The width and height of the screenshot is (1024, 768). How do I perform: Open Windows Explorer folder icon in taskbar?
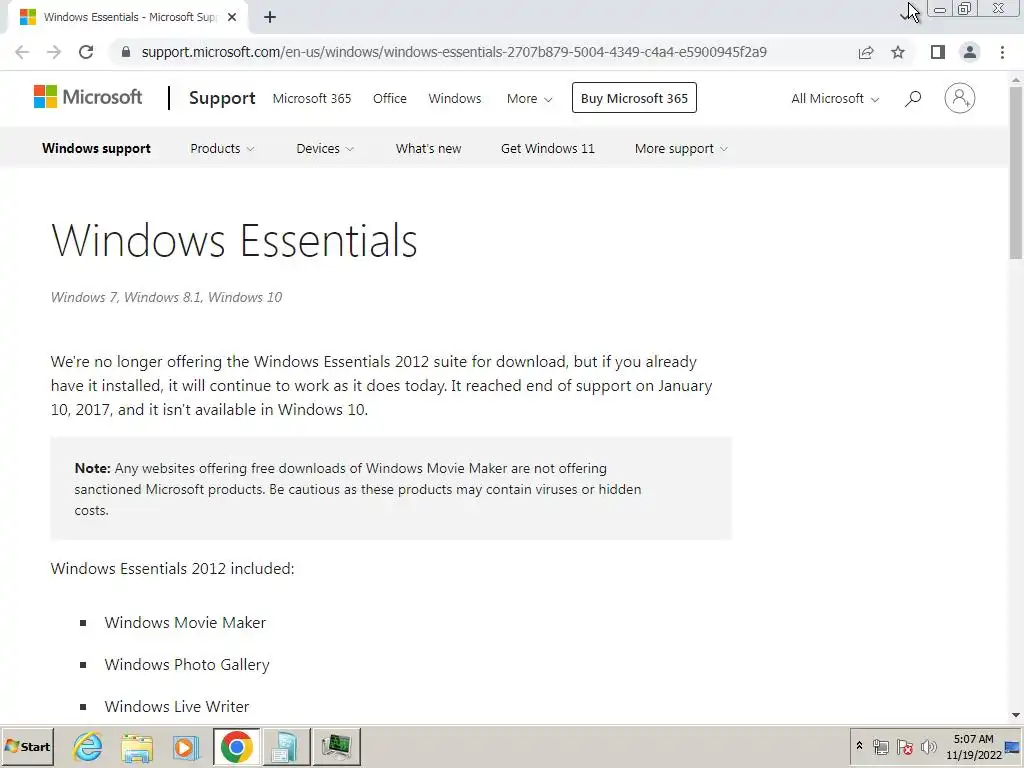136,746
